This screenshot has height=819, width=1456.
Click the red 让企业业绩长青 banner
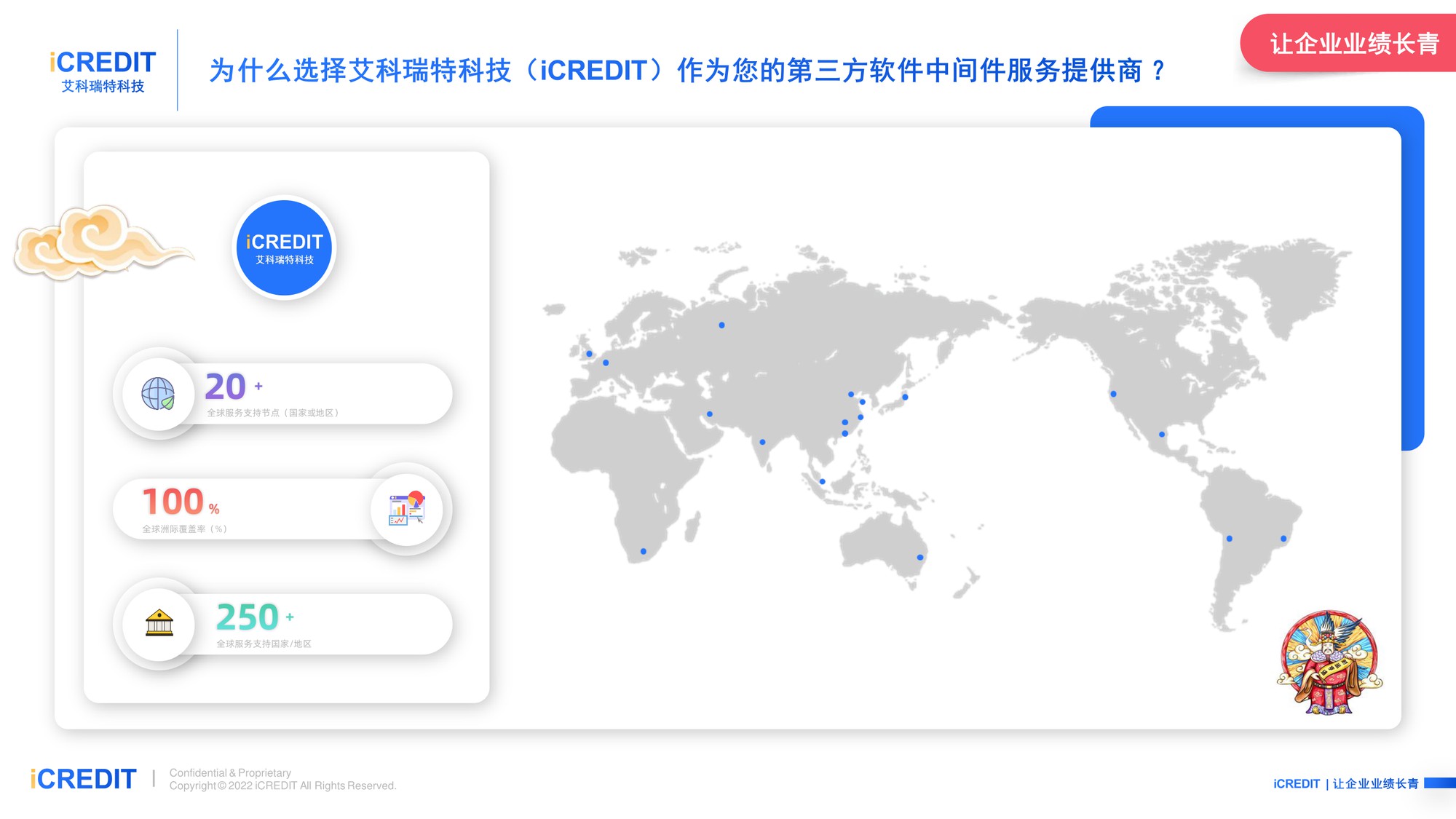pos(1348,43)
